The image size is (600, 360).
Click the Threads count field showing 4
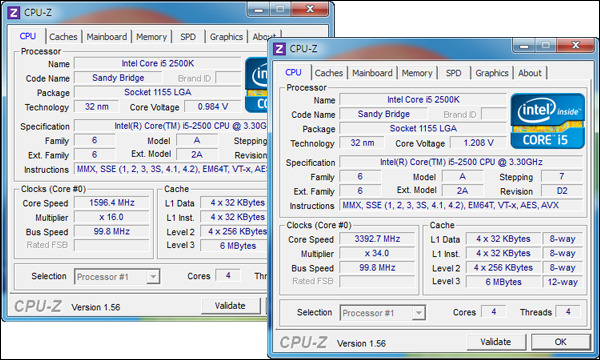568,312
